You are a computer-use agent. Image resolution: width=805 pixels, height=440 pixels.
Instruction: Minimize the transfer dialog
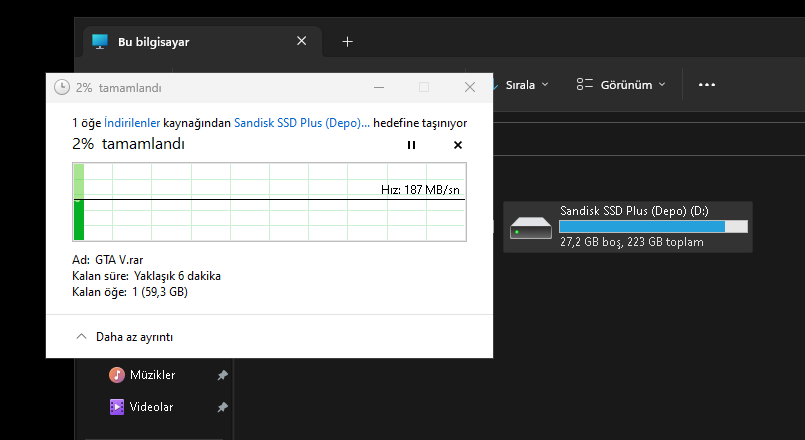click(379, 87)
